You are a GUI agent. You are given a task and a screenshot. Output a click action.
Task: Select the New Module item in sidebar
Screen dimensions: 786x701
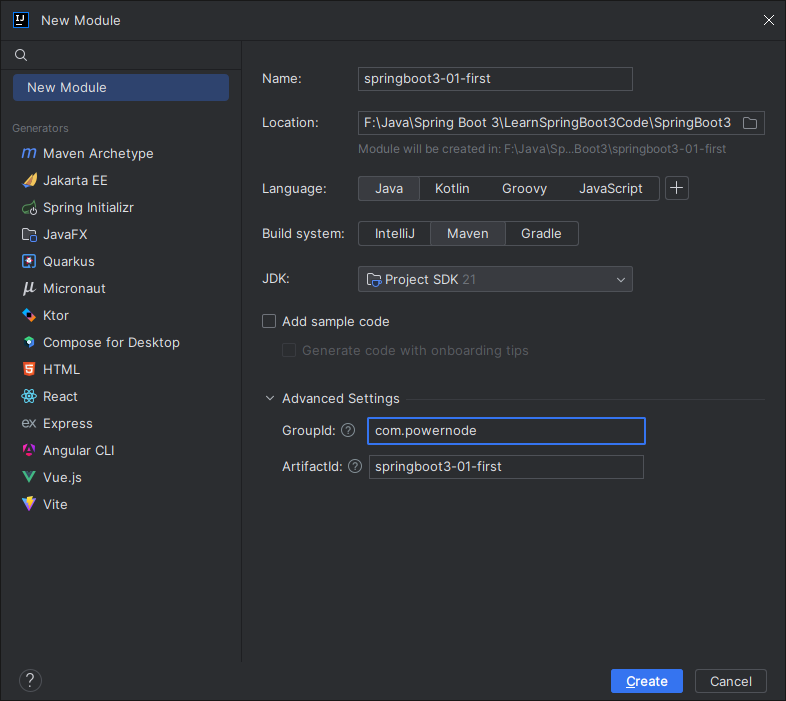[121, 88]
